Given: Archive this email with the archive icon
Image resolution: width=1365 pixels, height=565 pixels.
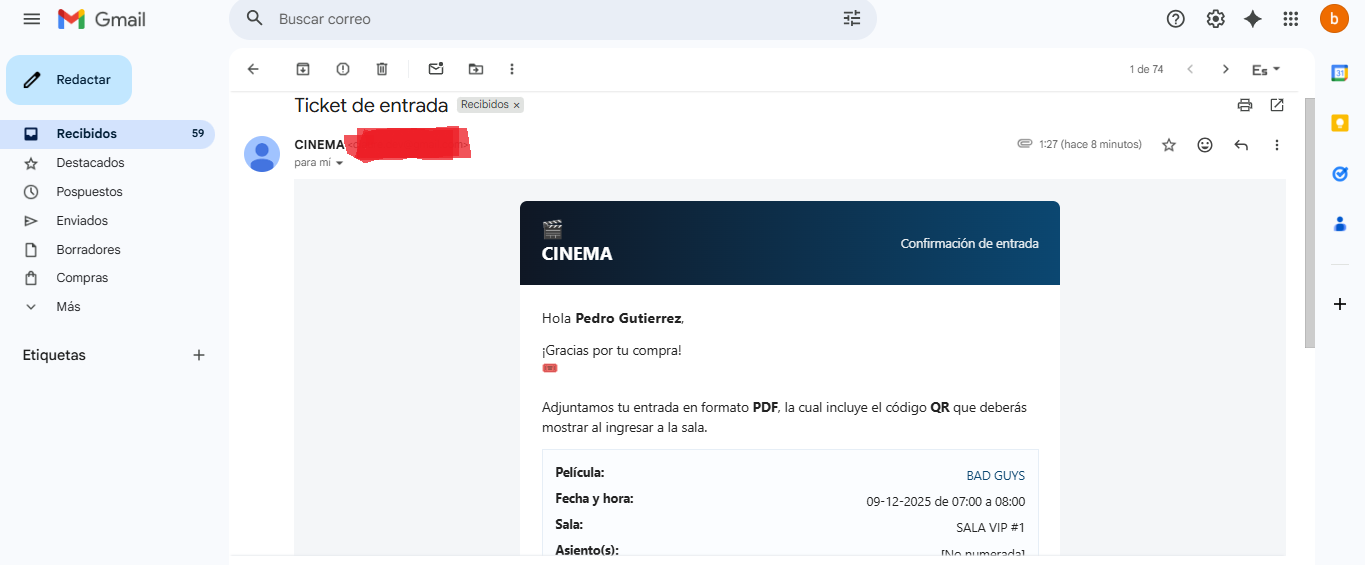Looking at the screenshot, I should (303, 69).
